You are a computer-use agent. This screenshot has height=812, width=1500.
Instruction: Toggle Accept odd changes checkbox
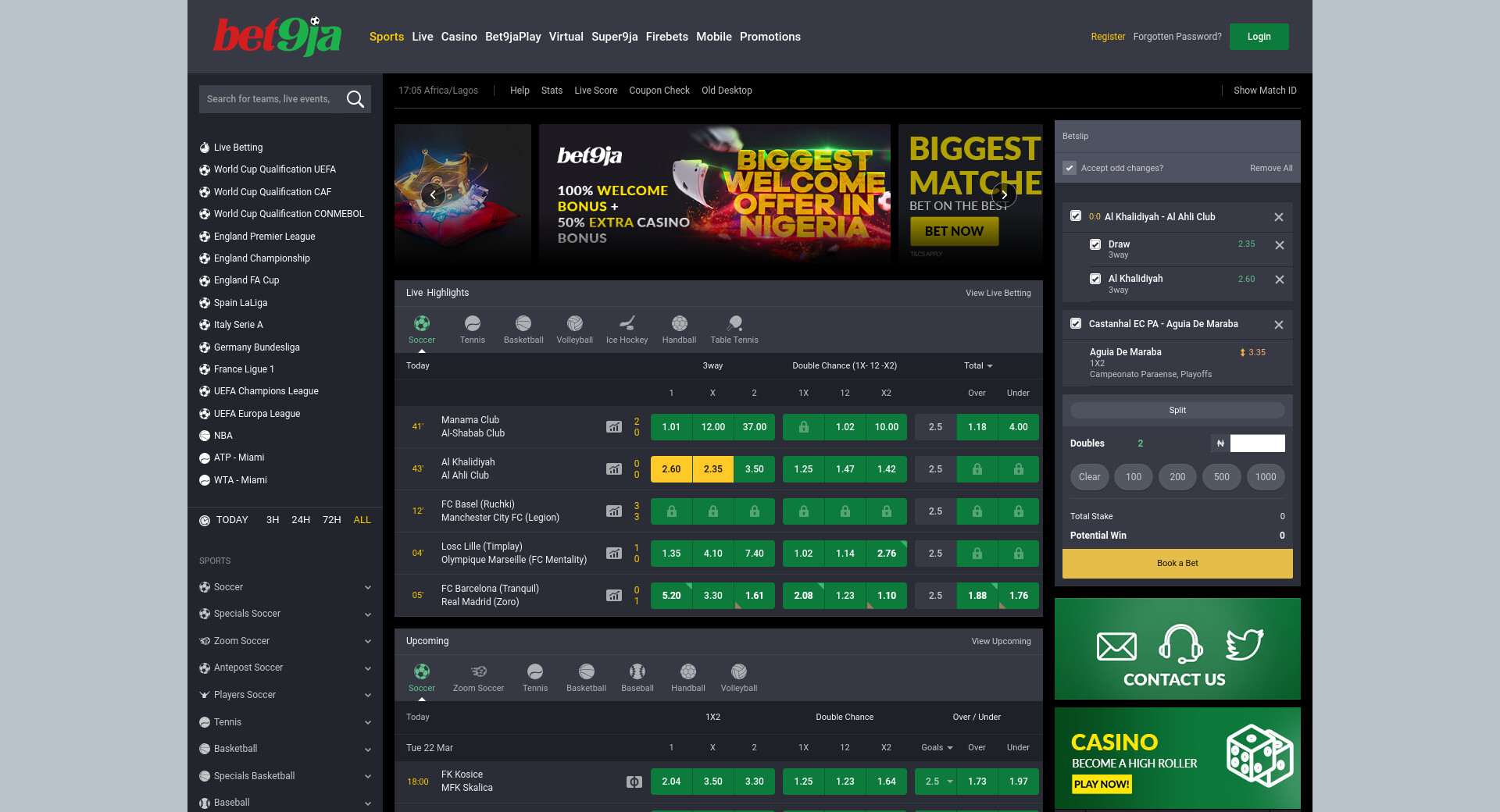tap(1070, 168)
